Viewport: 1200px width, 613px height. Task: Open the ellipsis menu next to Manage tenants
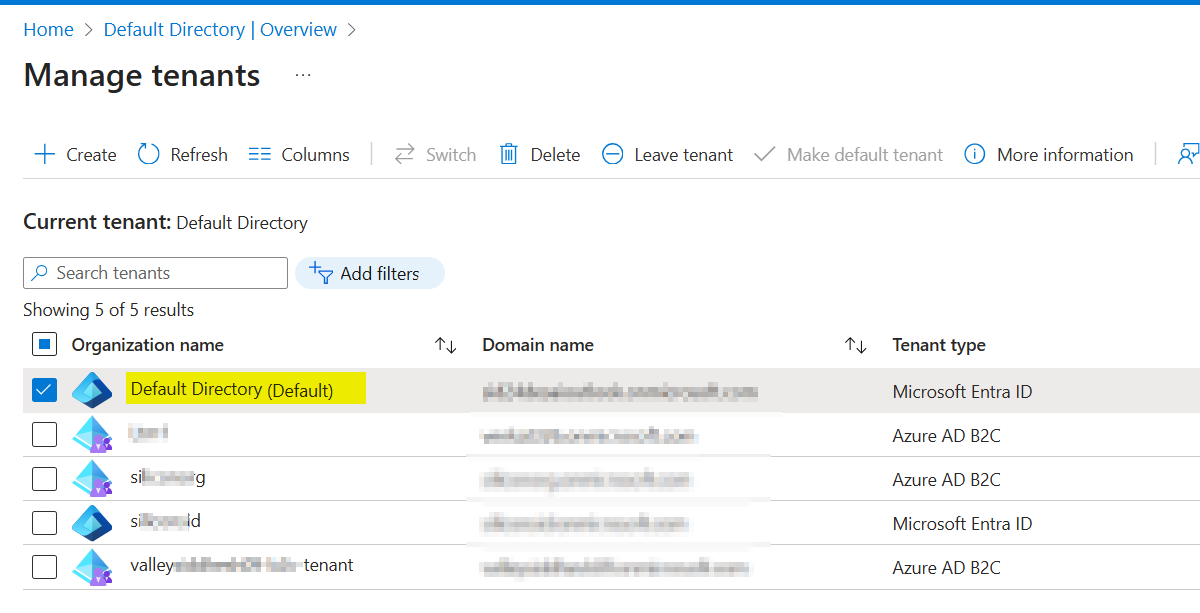pyautogui.click(x=303, y=76)
